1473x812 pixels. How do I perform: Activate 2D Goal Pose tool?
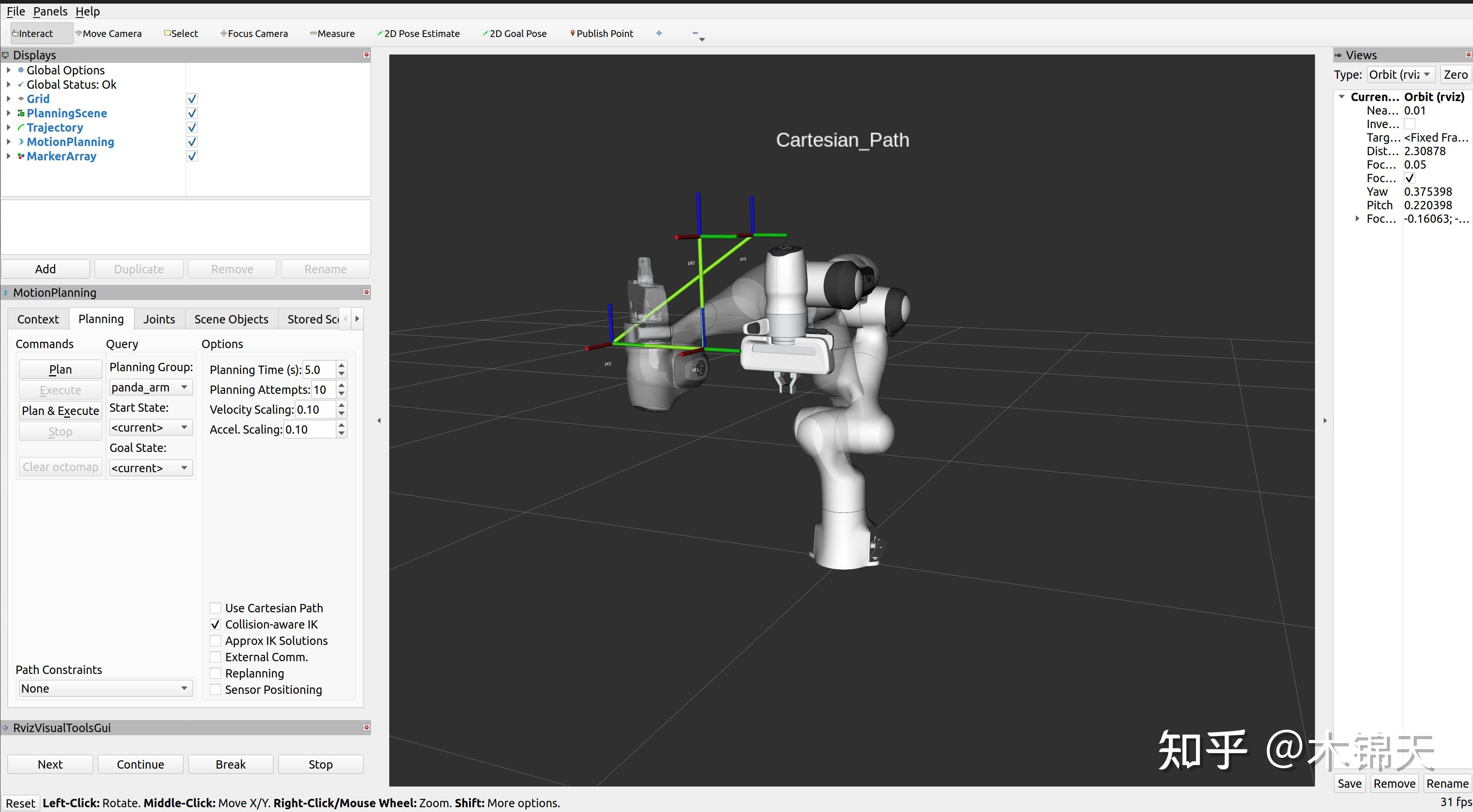point(514,34)
